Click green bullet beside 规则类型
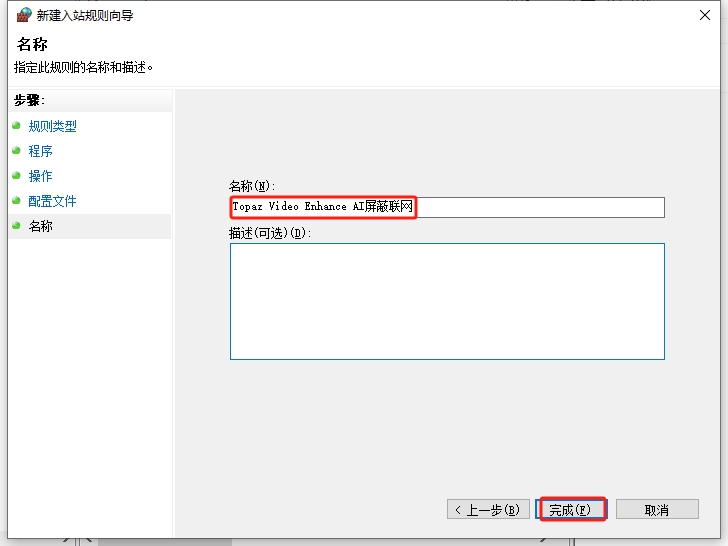Viewport: 728px width, 546px height. click(x=16, y=125)
